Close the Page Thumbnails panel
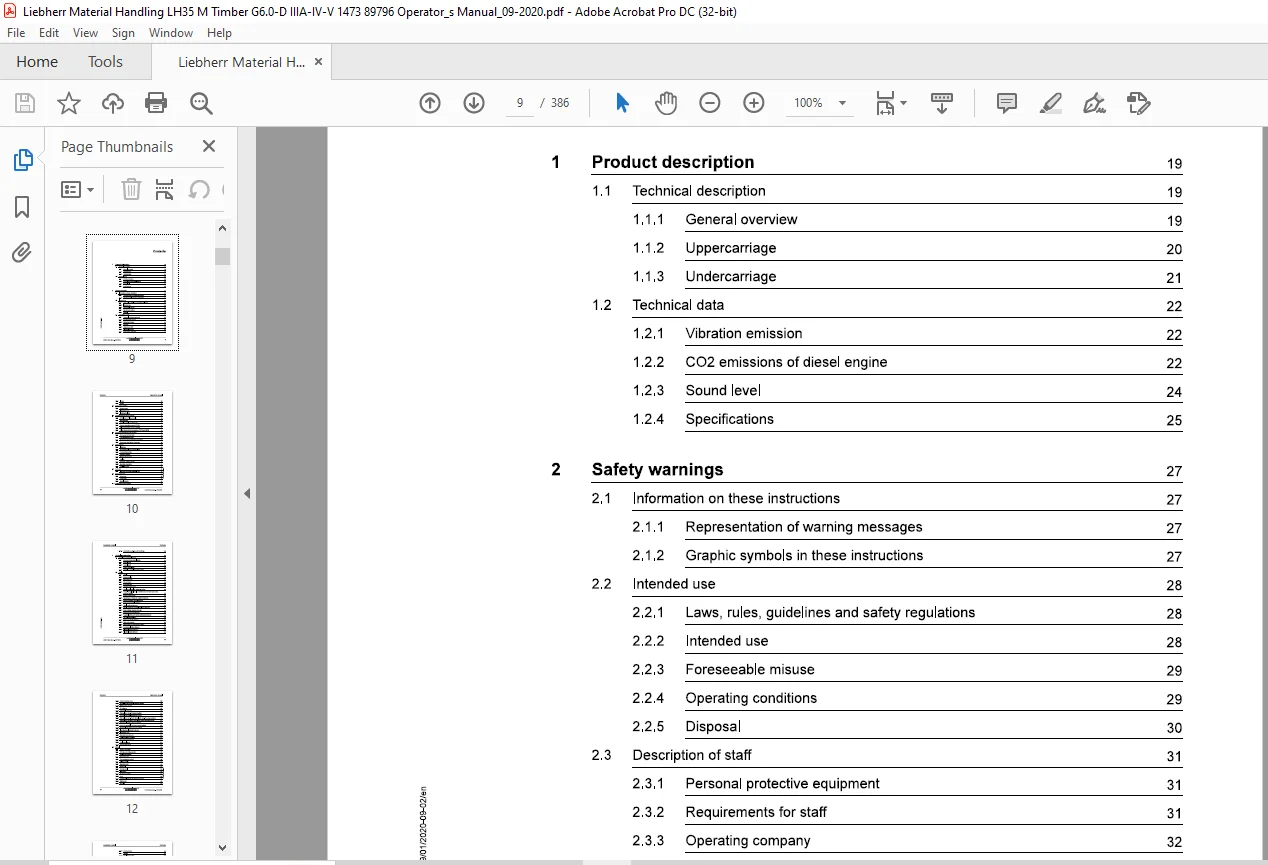Screen dimensions: 1268x865 click(209, 146)
